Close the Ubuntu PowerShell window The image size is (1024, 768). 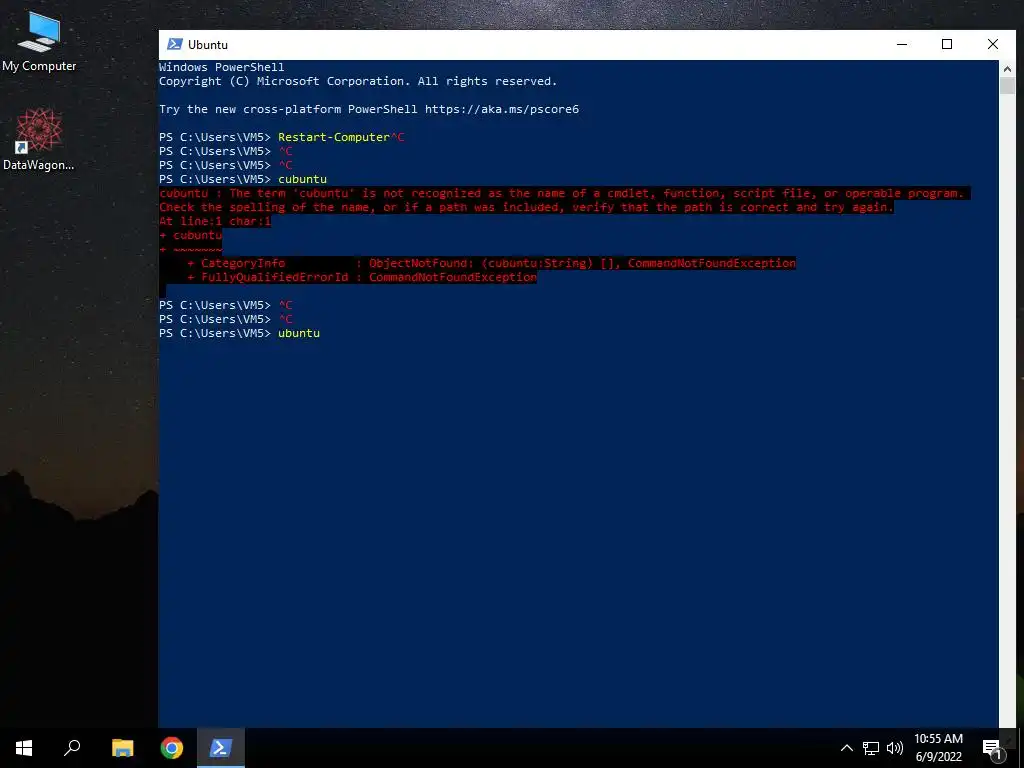click(993, 44)
